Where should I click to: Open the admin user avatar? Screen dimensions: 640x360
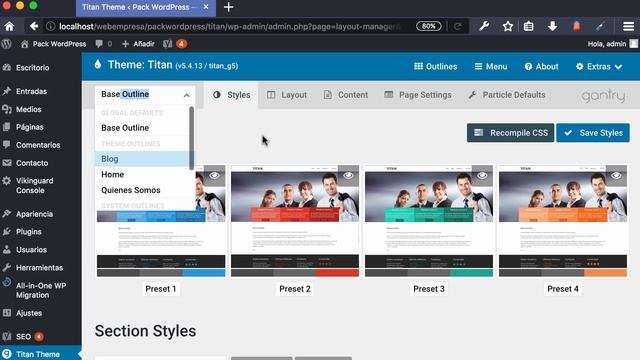point(633,44)
